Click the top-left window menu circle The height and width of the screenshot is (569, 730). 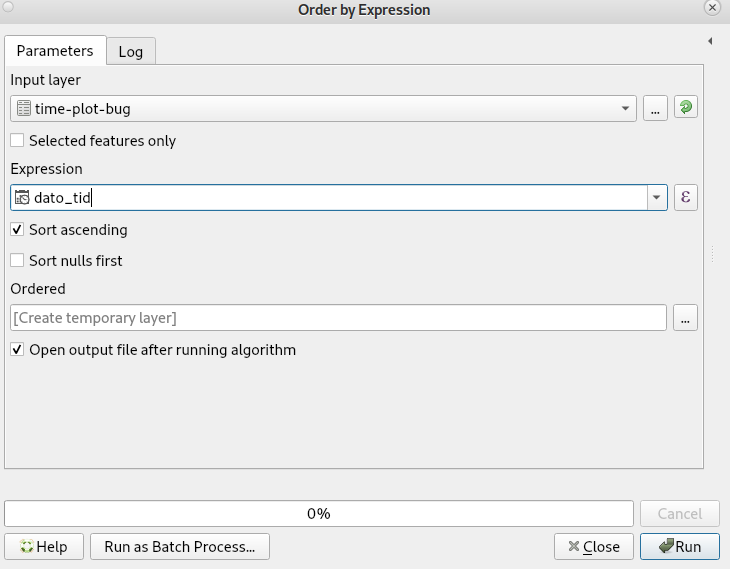click(x=8, y=7)
